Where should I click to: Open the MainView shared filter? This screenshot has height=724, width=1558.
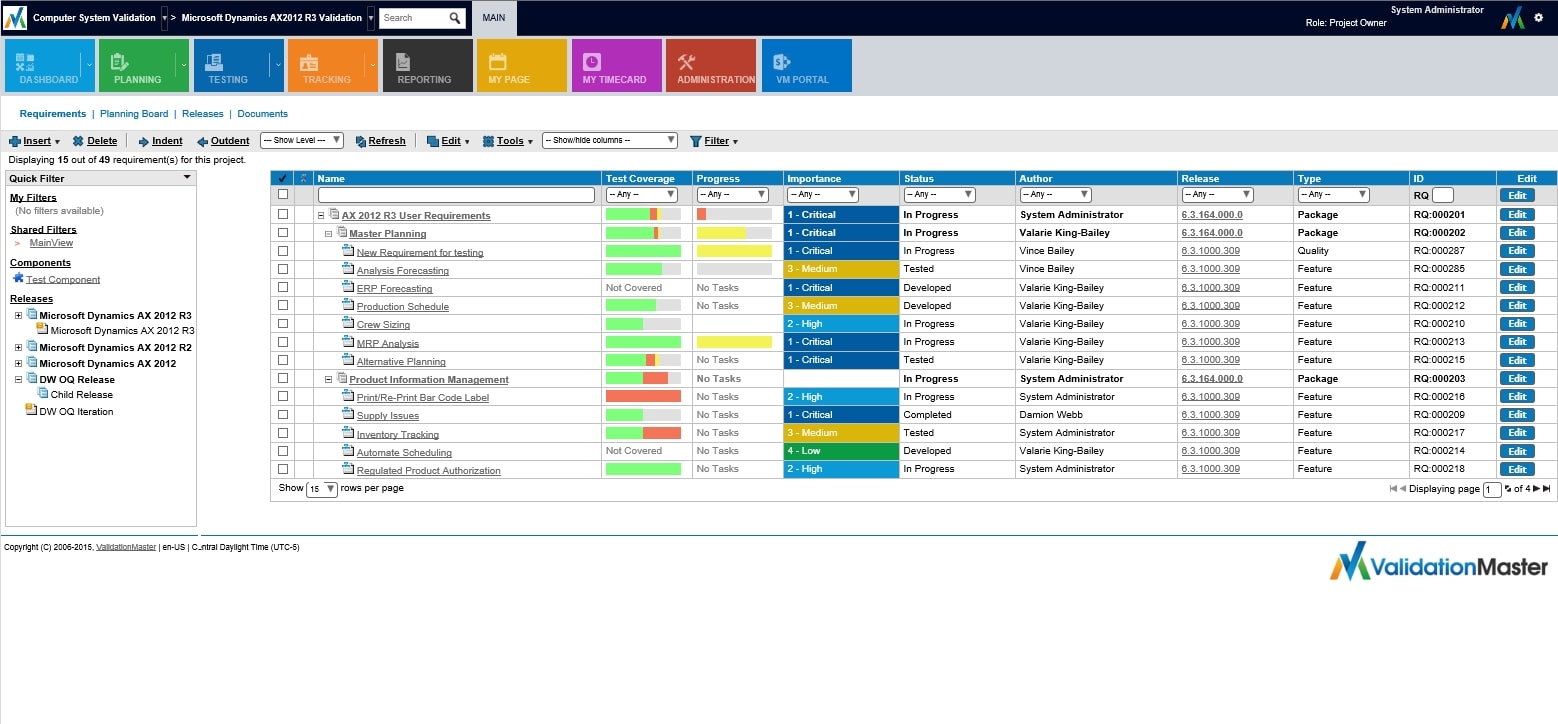51,243
